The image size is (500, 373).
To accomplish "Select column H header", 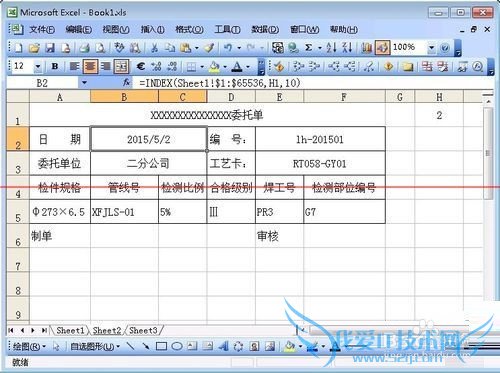I will (439, 97).
